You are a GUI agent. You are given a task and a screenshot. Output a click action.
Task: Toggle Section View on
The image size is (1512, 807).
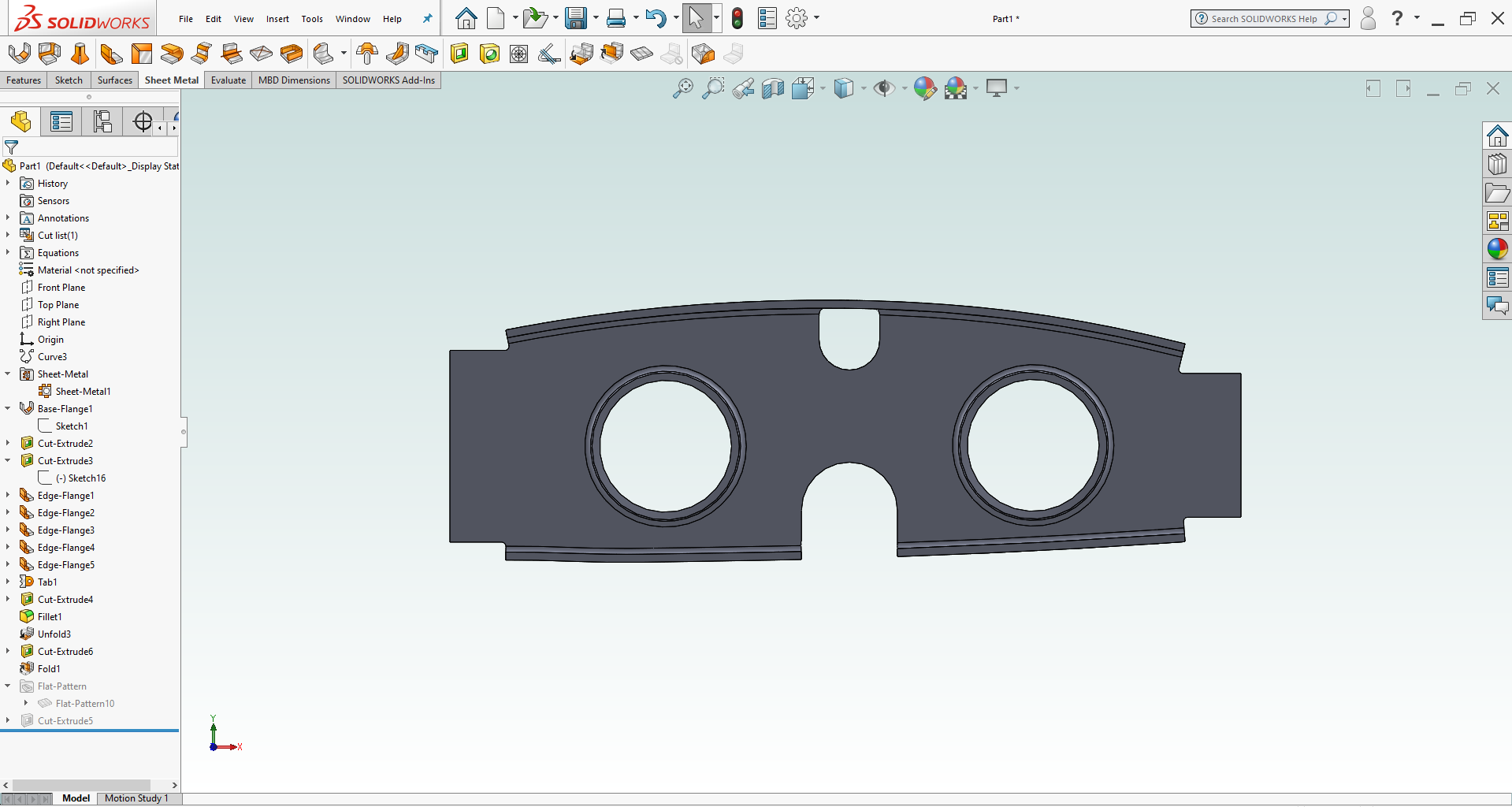pos(773,88)
